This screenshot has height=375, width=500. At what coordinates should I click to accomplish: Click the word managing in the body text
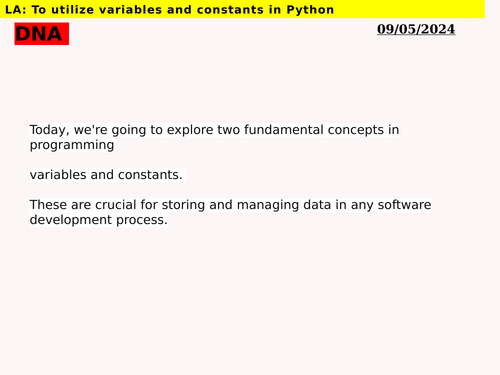coord(268,205)
